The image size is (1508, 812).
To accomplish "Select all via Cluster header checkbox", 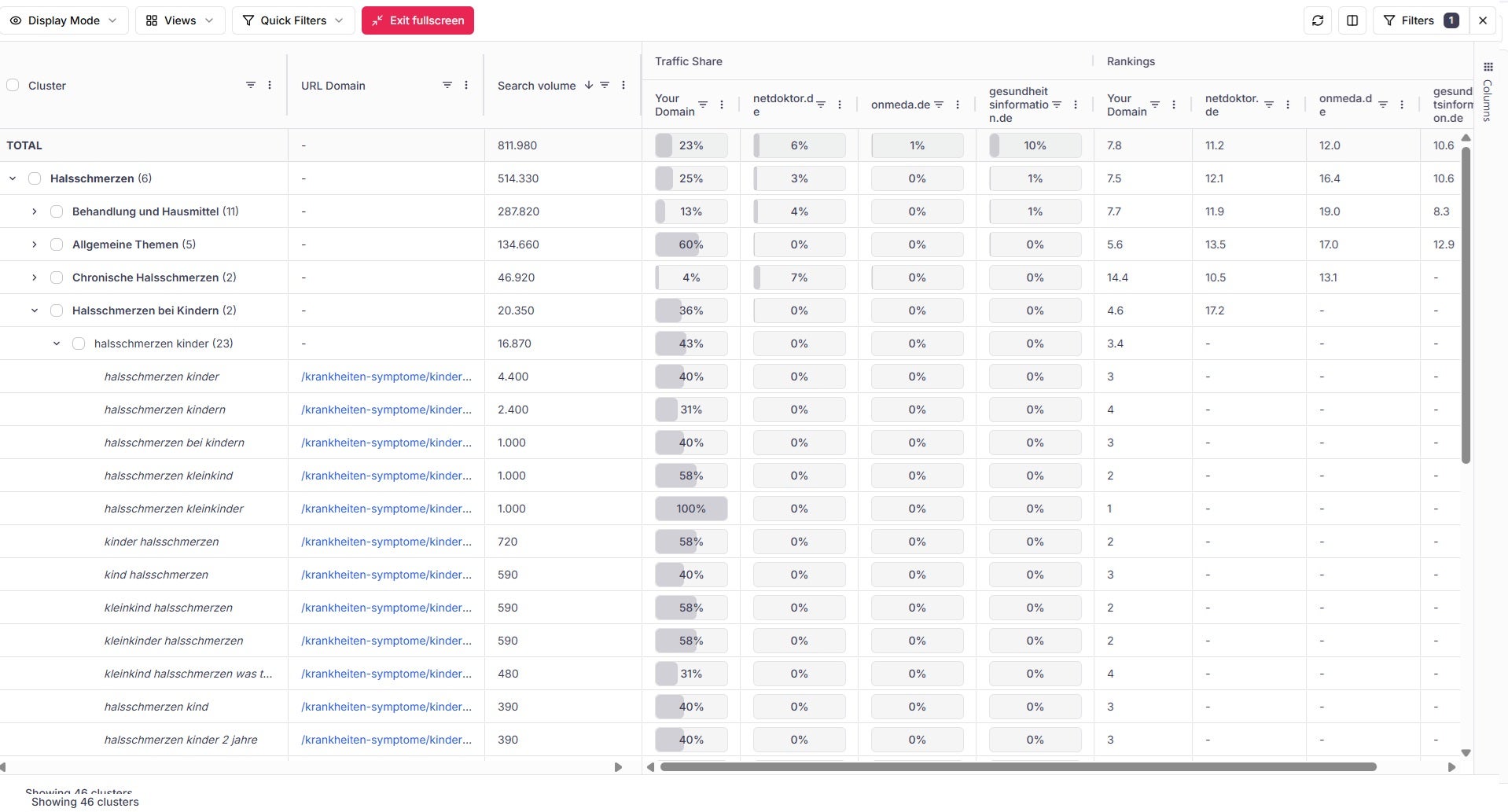I will (x=13, y=85).
